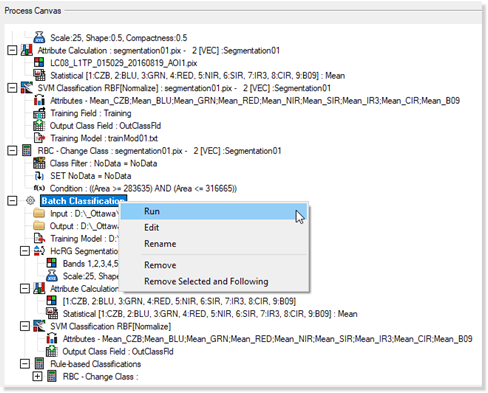Click icon of SVM Classification RBF[Normalize] under Batch

[39, 326]
